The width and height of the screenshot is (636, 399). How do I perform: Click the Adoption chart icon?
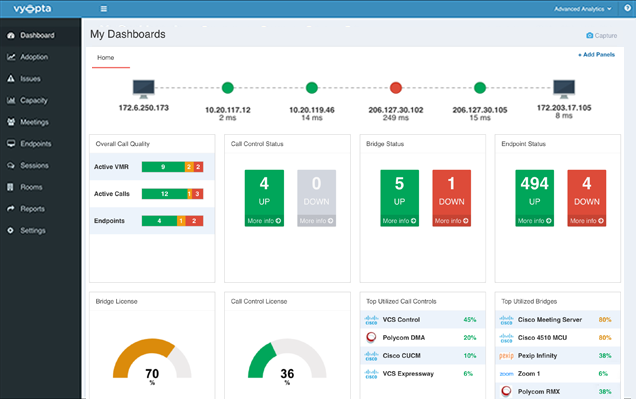coord(11,57)
